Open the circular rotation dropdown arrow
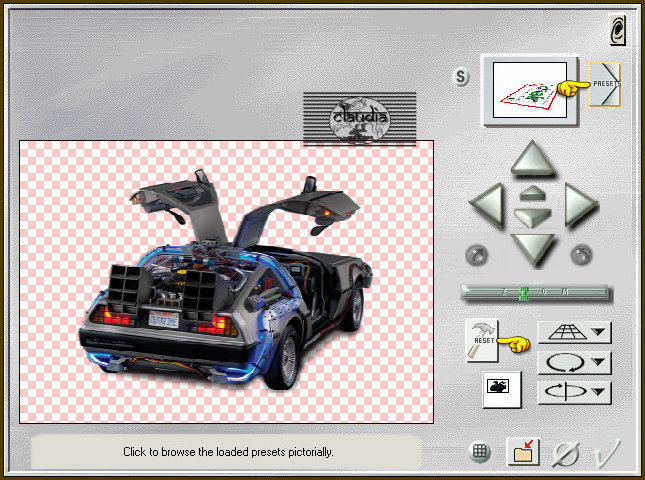 tap(599, 362)
